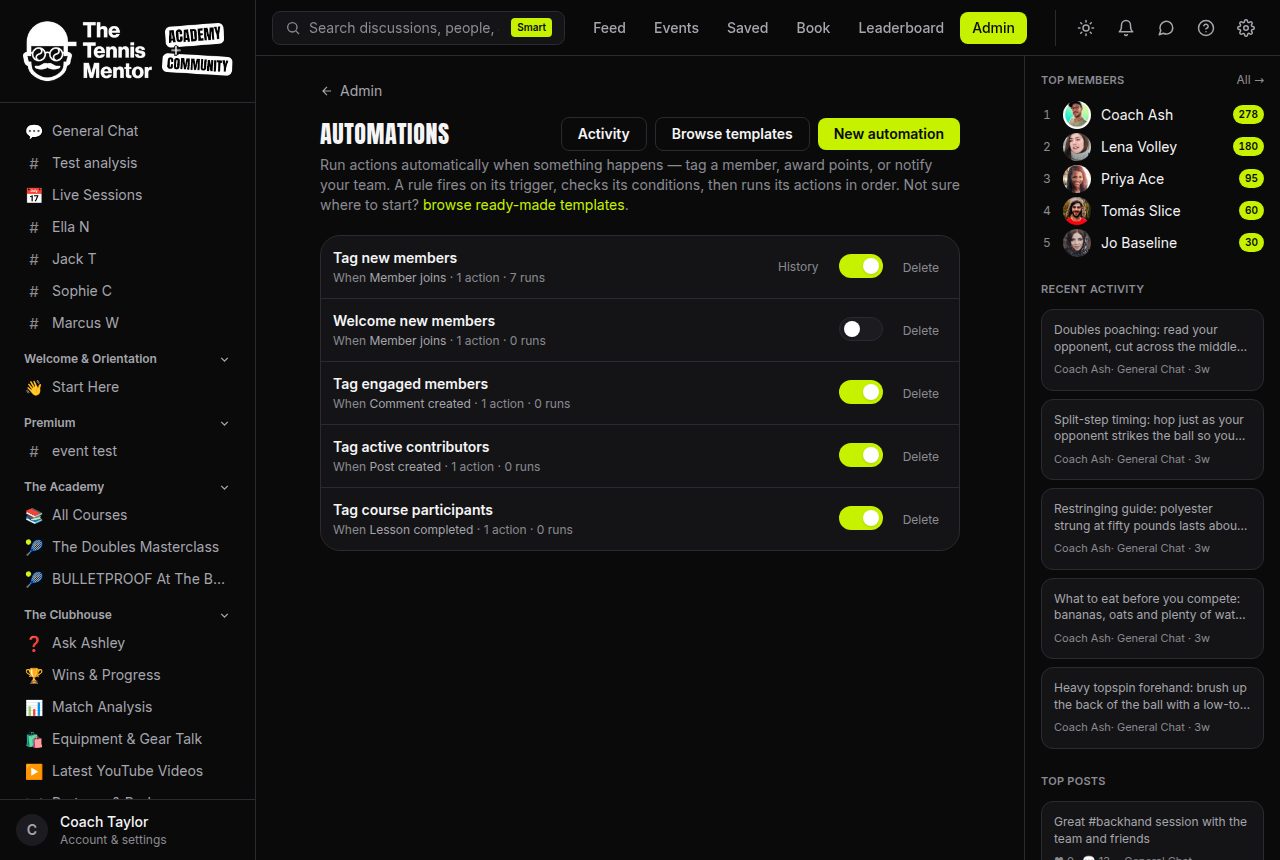This screenshot has height=860, width=1280.
Task: Toggle the light/dark theme sun icon
Action: 1086,28
